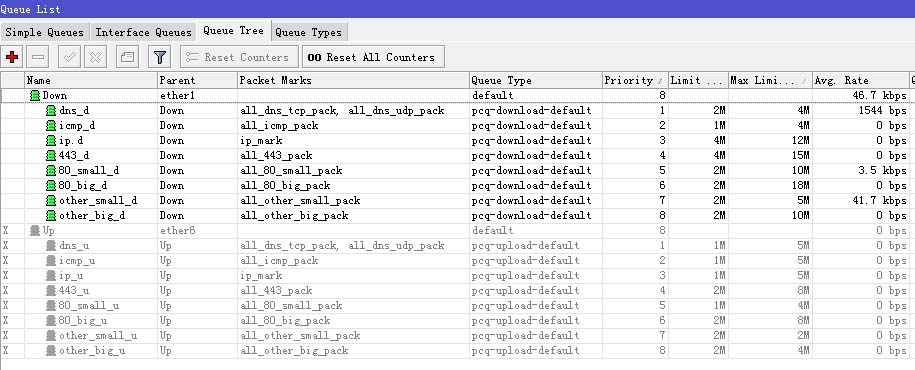Click the queue icon next to 443_d
915x370 pixels.
click(x=51, y=155)
